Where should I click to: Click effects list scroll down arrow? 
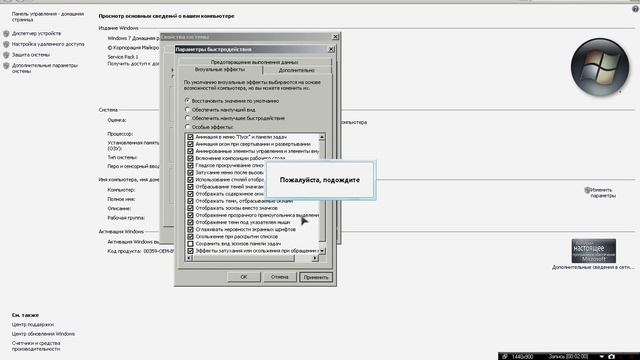point(322,251)
